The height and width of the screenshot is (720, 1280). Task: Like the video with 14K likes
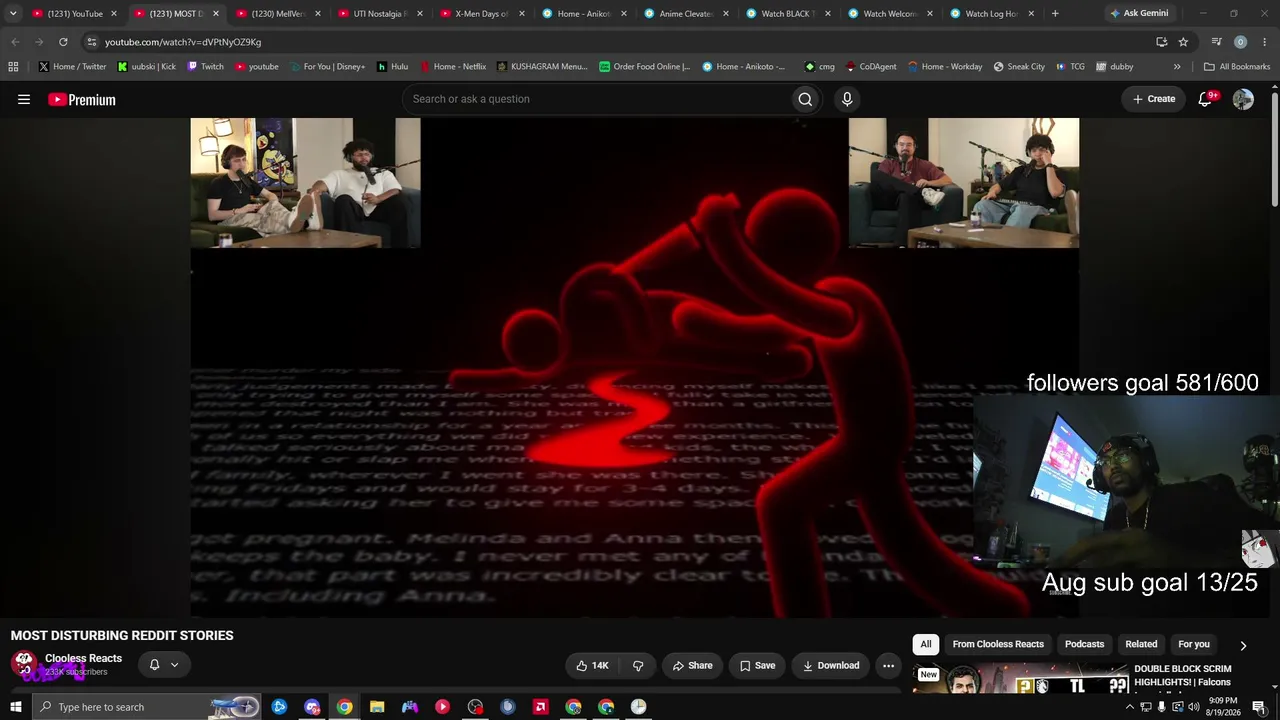592,665
